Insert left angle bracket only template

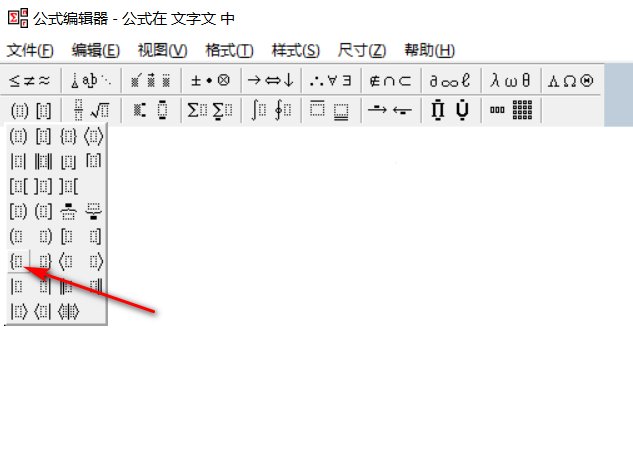(x=67, y=262)
